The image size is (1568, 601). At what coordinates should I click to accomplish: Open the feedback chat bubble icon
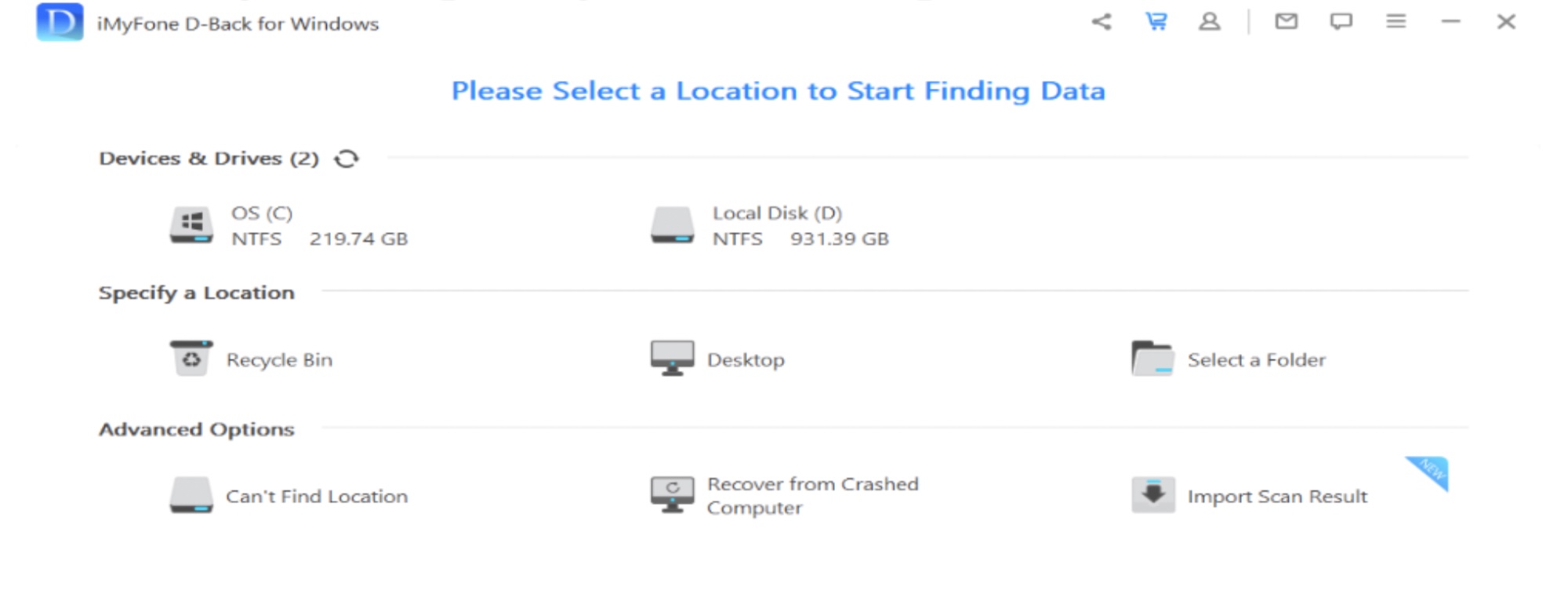click(x=1341, y=21)
